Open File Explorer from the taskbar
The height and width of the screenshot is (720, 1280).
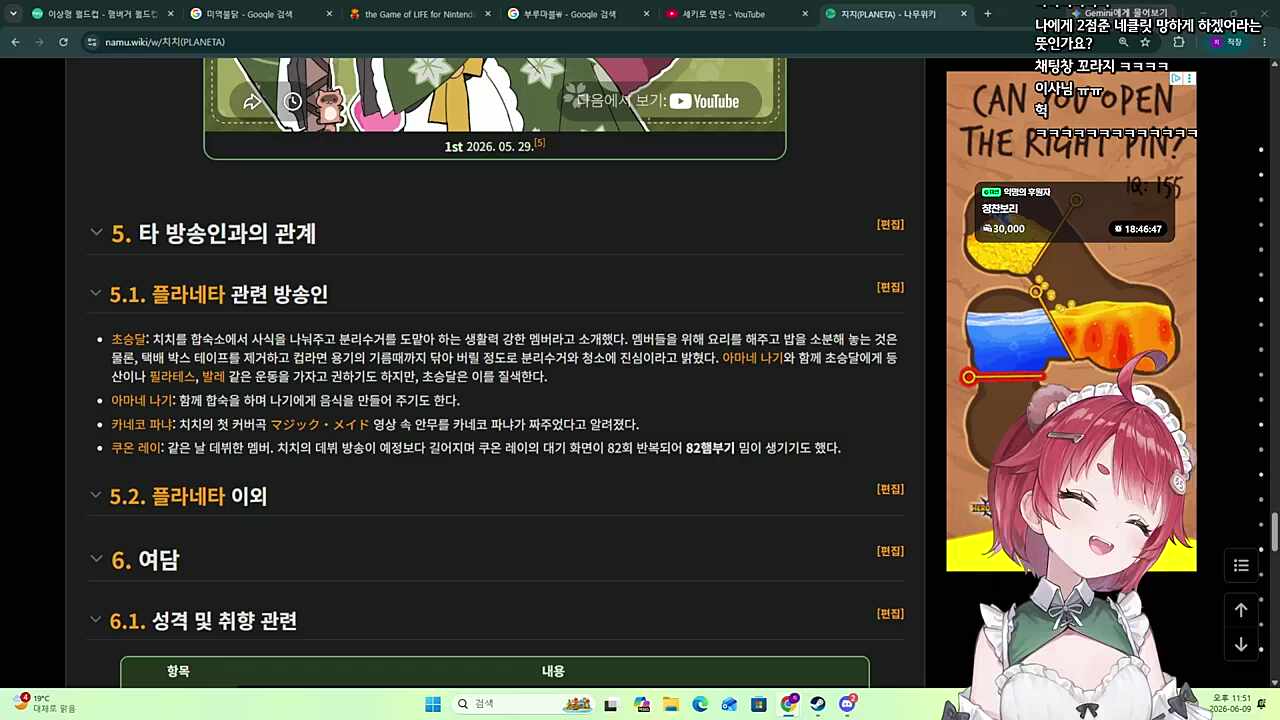tap(670, 704)
